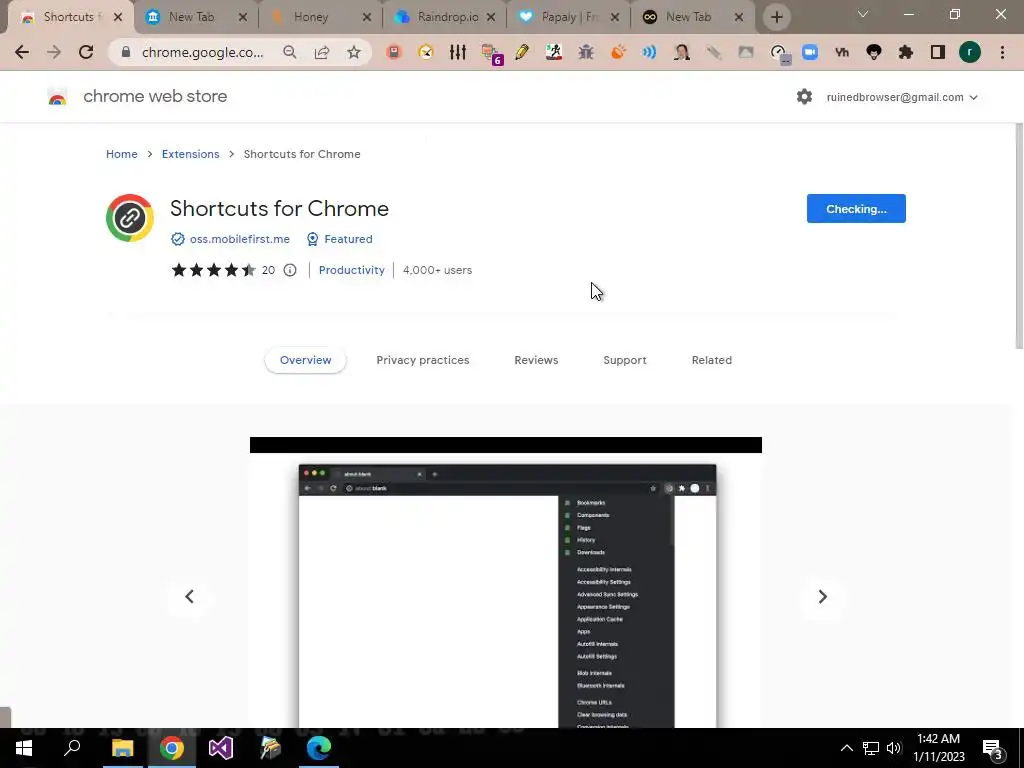Screen dimensions: 1024x768
Task: Go back using the browser back arrow
Action: (x=22, y=52)
